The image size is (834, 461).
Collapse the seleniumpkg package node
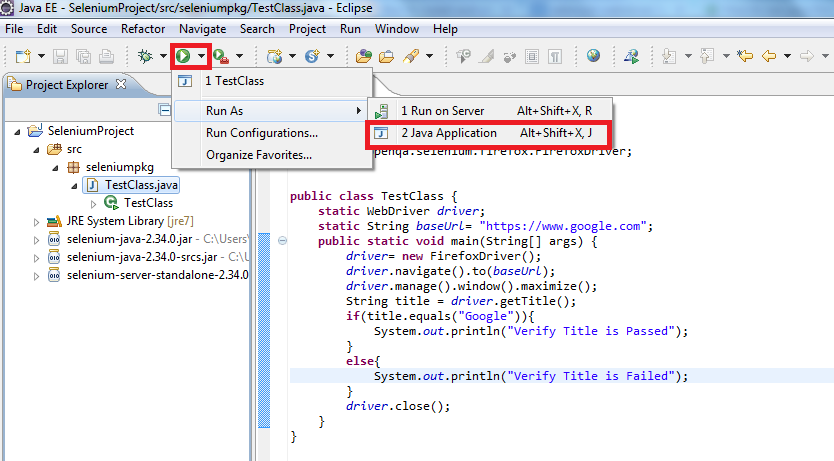tap(56, 168)
